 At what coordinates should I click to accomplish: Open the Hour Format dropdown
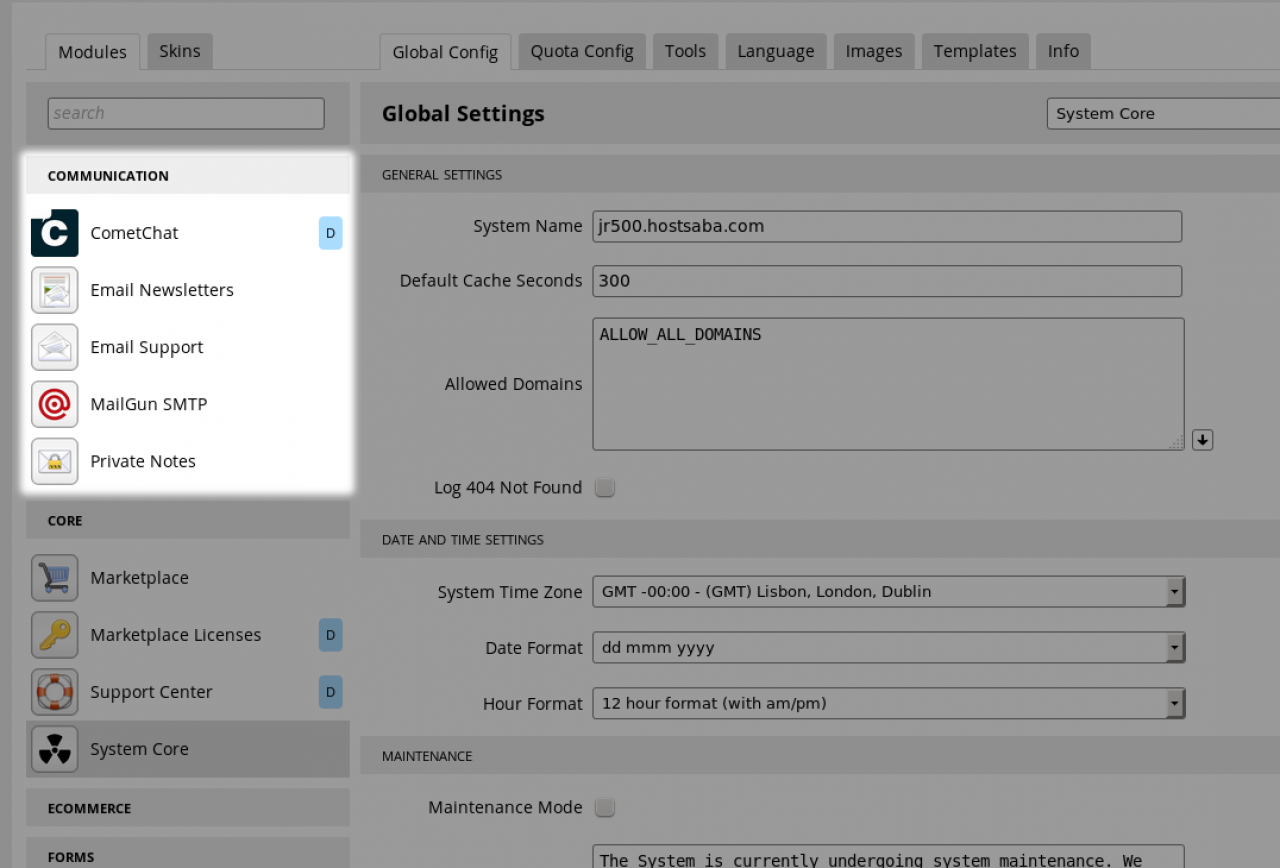[887, 704]
